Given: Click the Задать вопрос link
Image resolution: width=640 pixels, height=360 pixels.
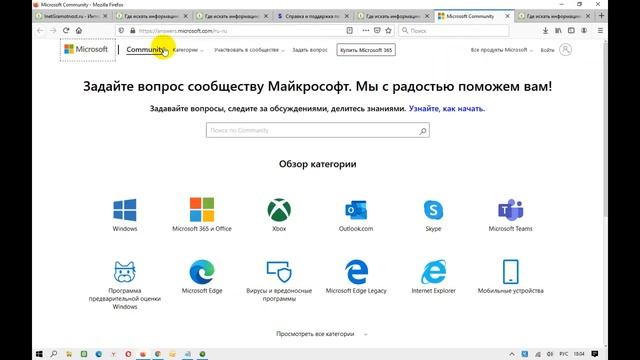Looking at the screenshot, I should click(x=310, y=50).
